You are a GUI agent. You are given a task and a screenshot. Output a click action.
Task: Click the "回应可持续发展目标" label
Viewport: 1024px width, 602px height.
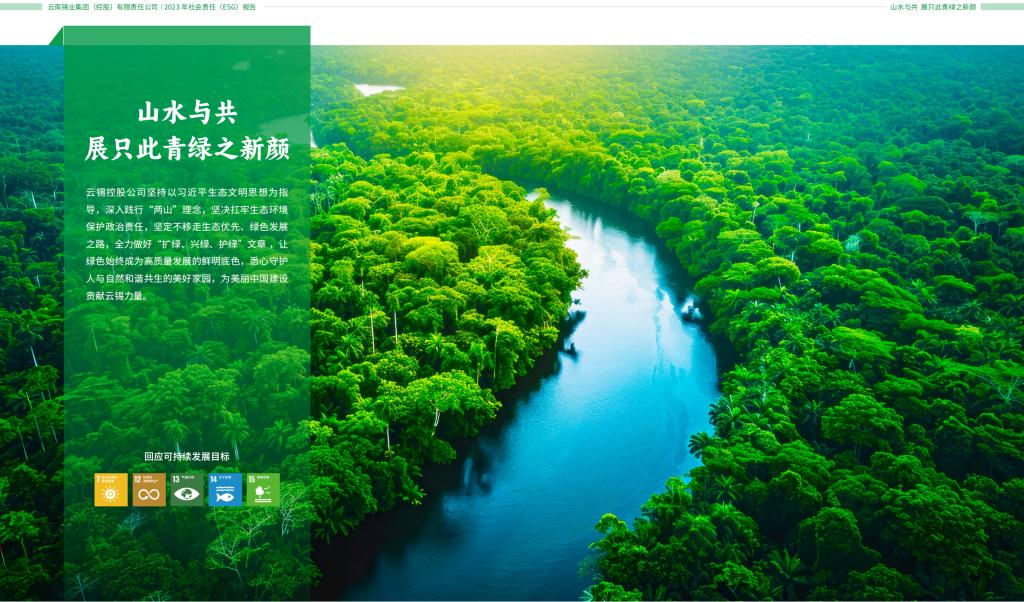[x=187, y=456]
